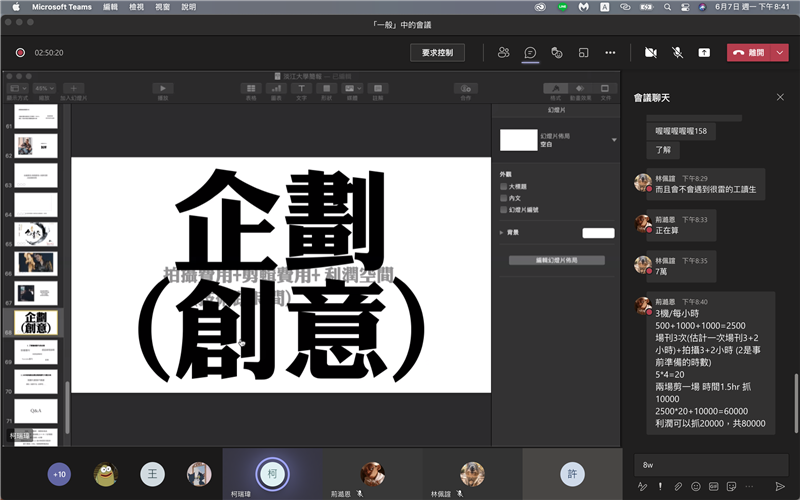
Task: Turn on the camera
Action: [x=651, y=52]
